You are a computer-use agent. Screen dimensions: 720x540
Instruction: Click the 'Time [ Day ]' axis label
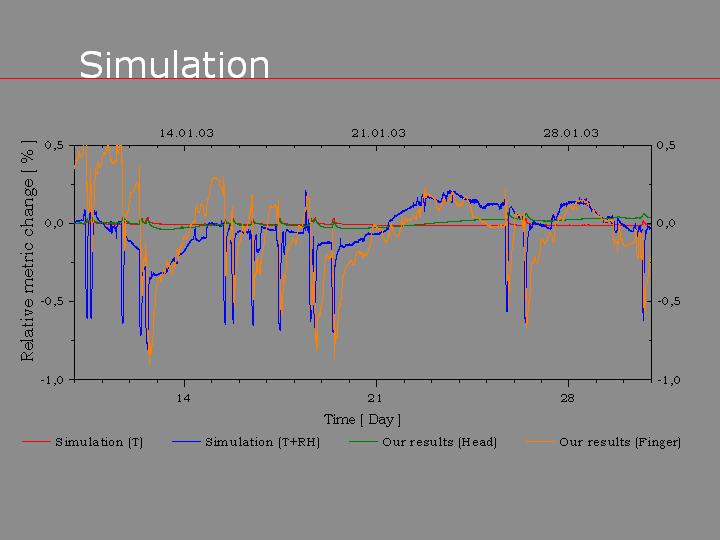coord(362,419)
